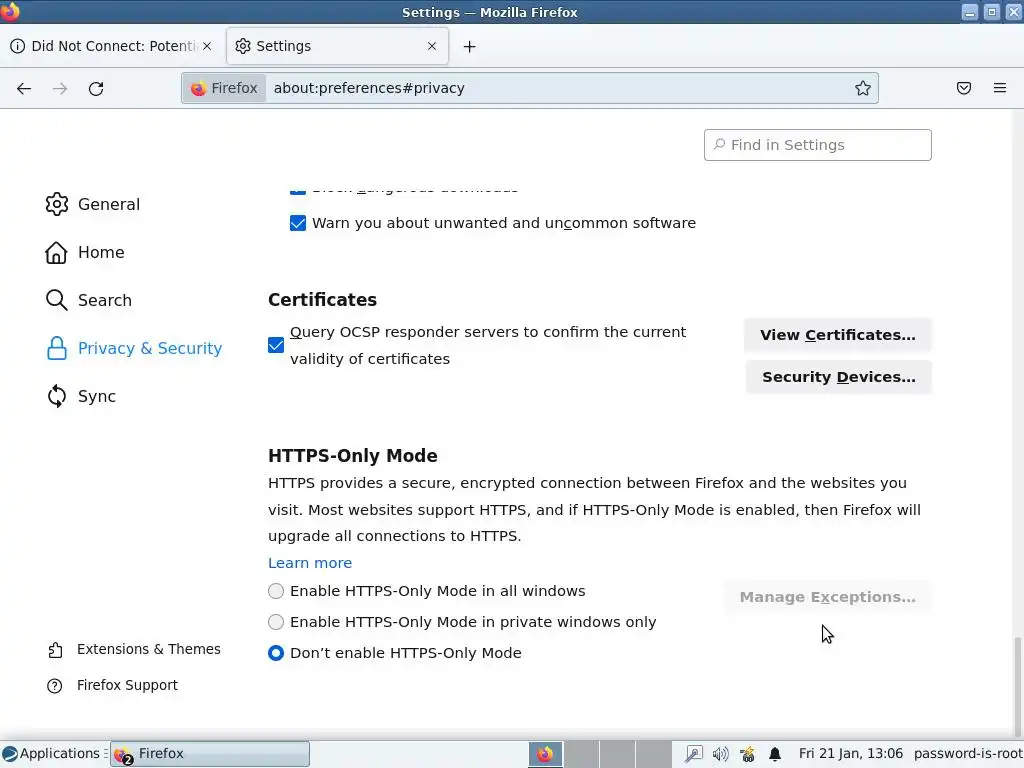Open Security Devices dialog

[x=839, y=377]
